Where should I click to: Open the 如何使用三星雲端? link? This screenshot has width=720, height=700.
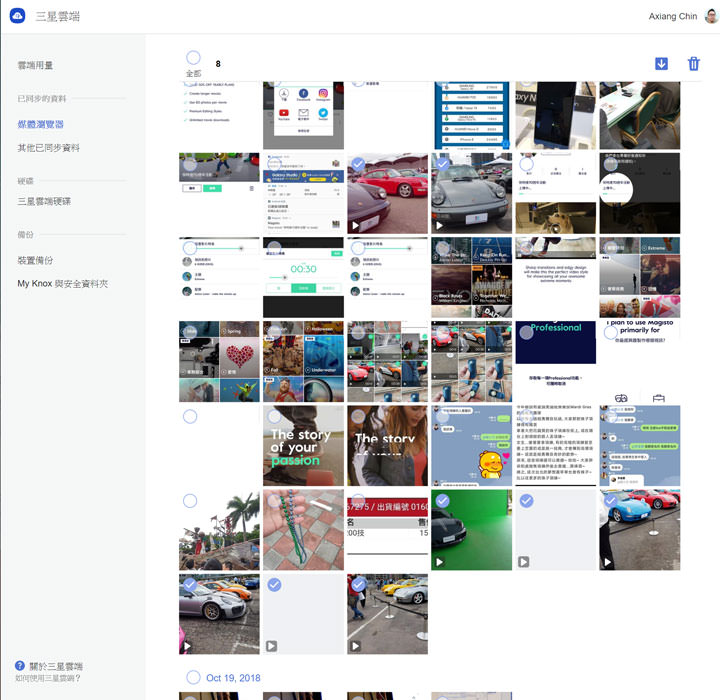pos(48,678)
